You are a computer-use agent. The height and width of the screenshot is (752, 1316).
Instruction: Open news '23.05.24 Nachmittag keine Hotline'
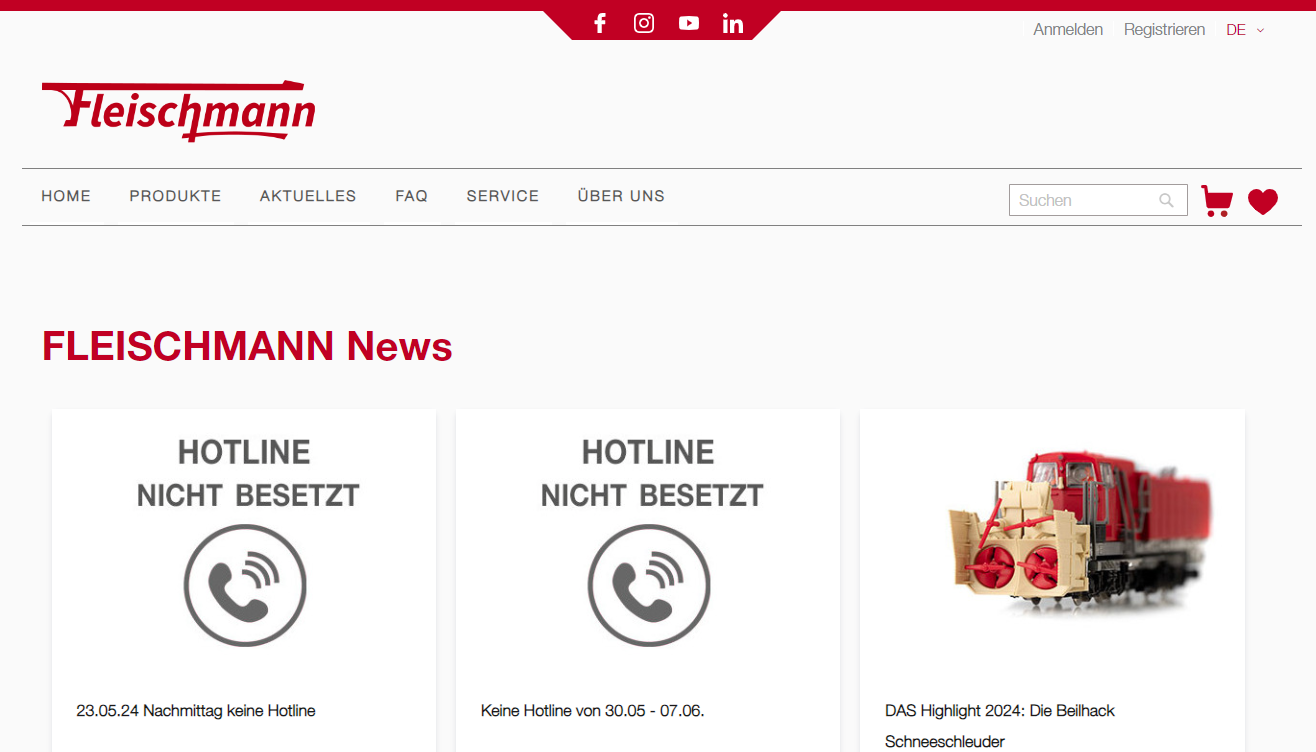tap(196, 711)
